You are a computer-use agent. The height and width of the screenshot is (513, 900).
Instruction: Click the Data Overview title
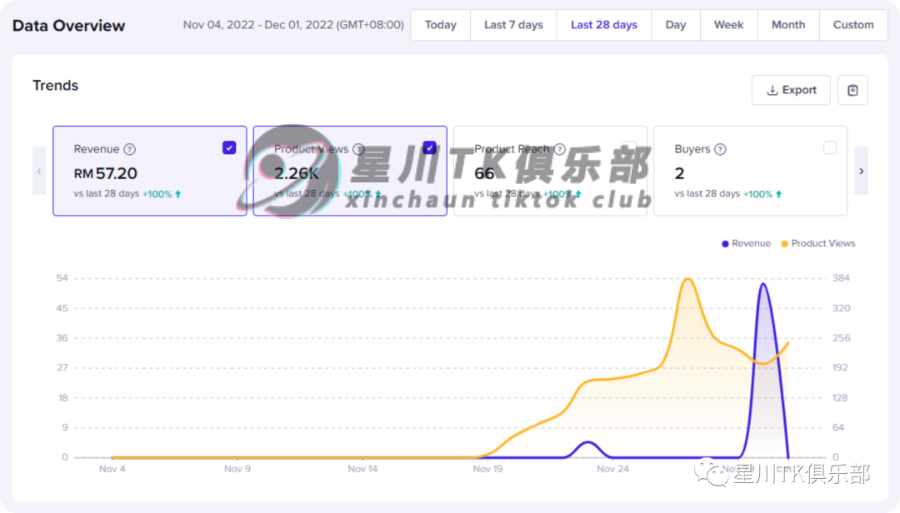68,26
